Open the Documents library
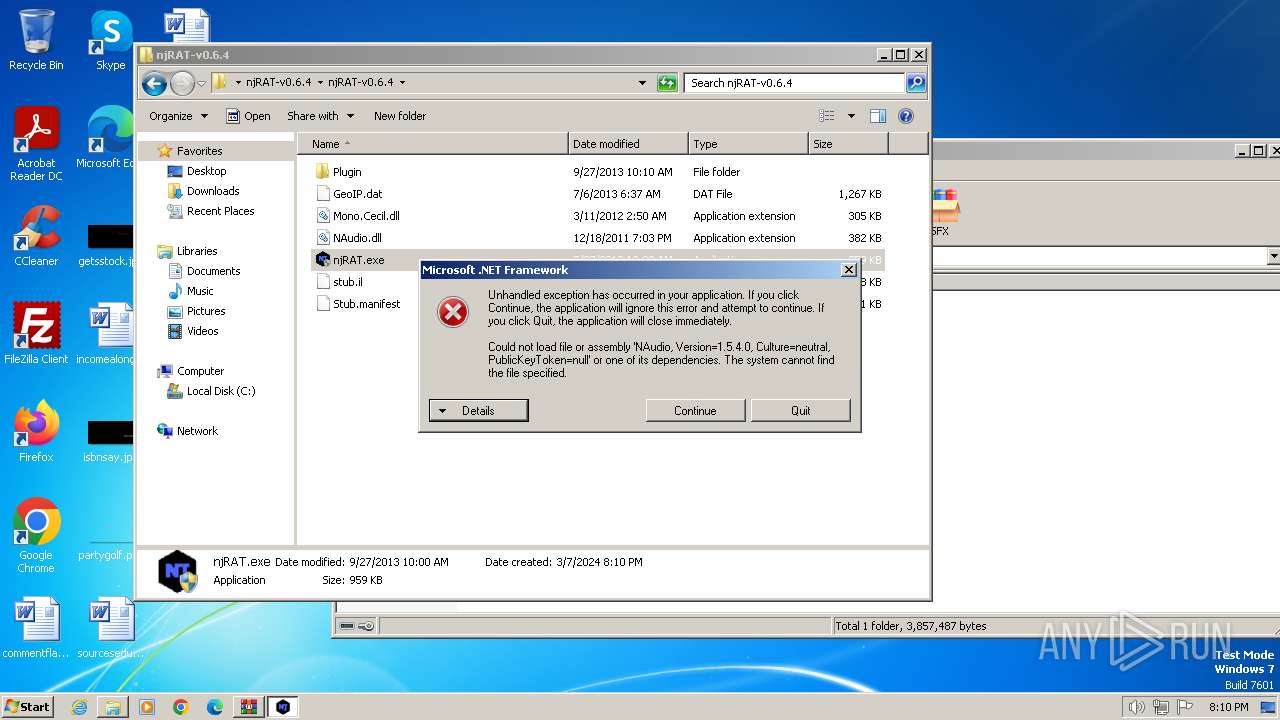Screen dimensions: 1280x720 (x=213, y=271)
